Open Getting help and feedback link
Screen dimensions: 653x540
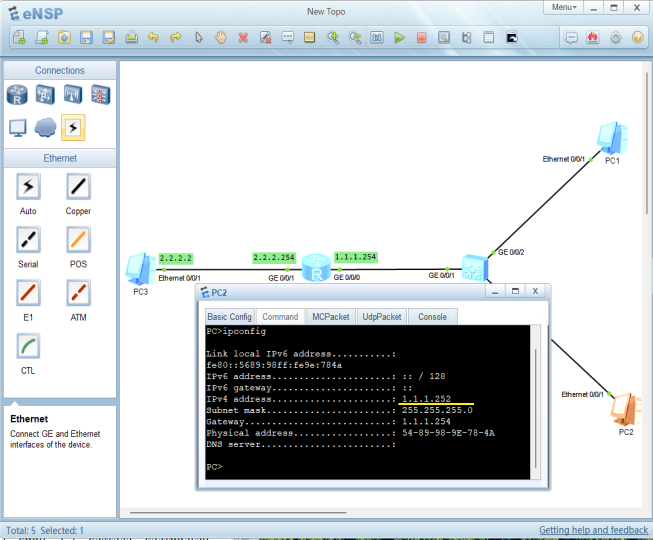(x=593, y=530)
